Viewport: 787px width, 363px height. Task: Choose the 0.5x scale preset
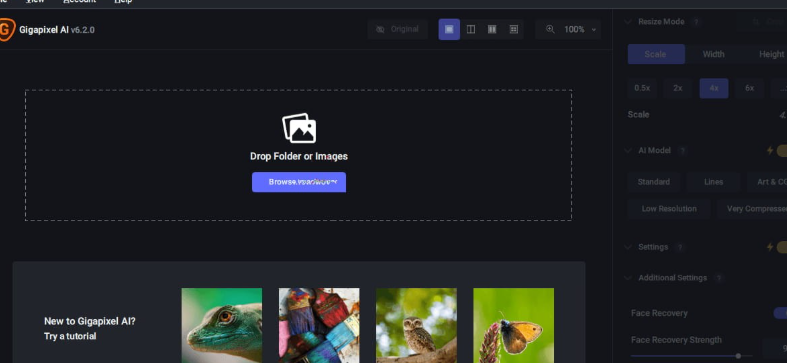642,88
